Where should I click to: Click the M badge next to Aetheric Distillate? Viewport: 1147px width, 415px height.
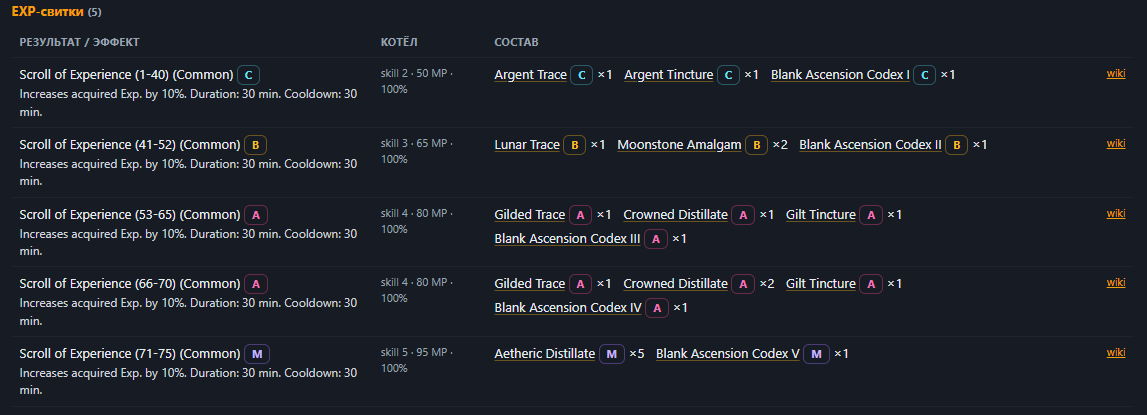[x=612, y=354]
